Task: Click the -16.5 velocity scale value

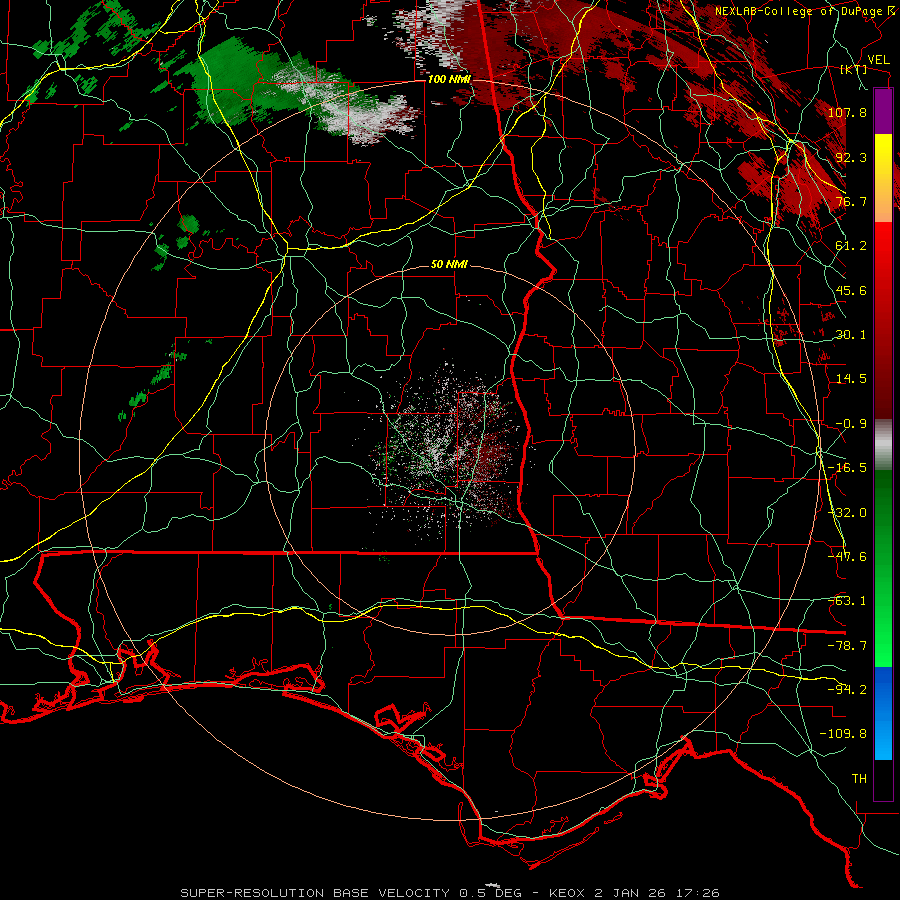Action: coord(847,468)
